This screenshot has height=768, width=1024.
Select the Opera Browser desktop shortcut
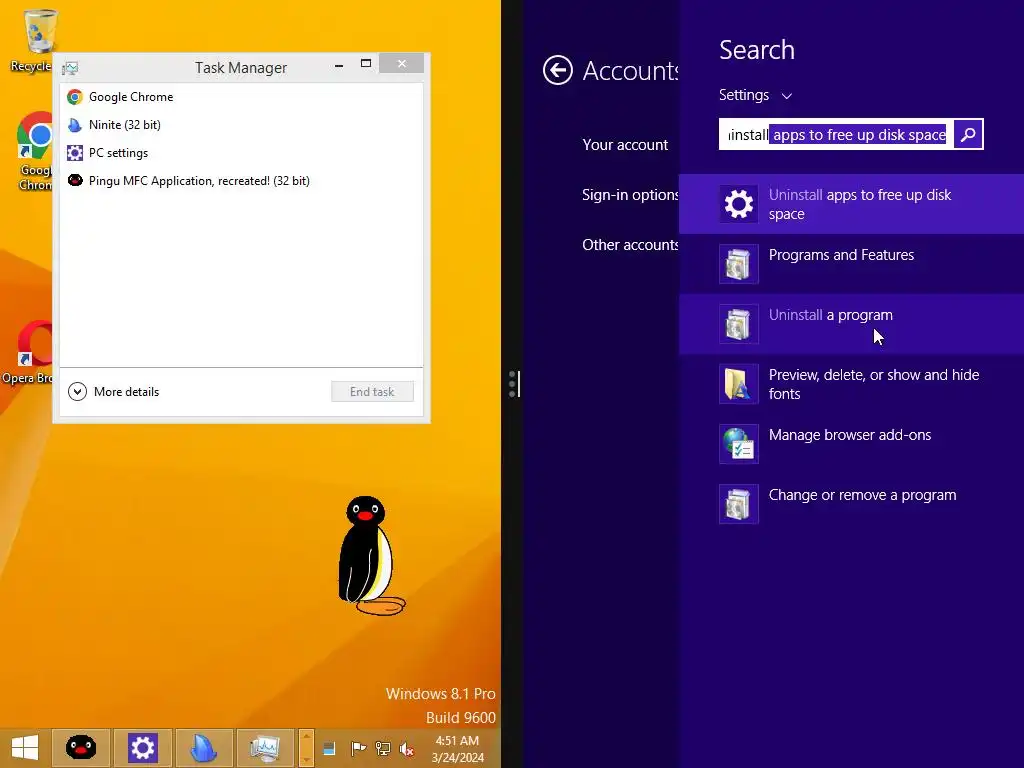coord(29,353)
